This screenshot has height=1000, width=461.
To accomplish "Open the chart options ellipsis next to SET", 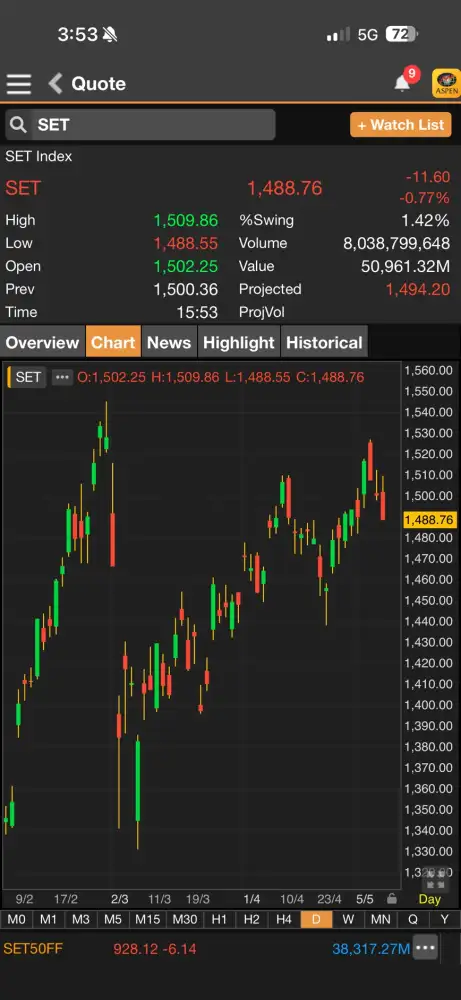I will coord(62,377).
